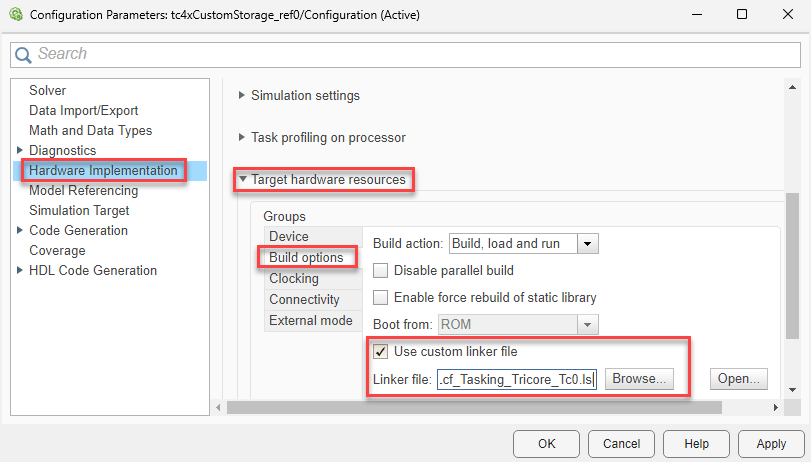The image size is (811, 462).
Task: Select Hardware Implementation in the left pane
Action: coord(103,171)
